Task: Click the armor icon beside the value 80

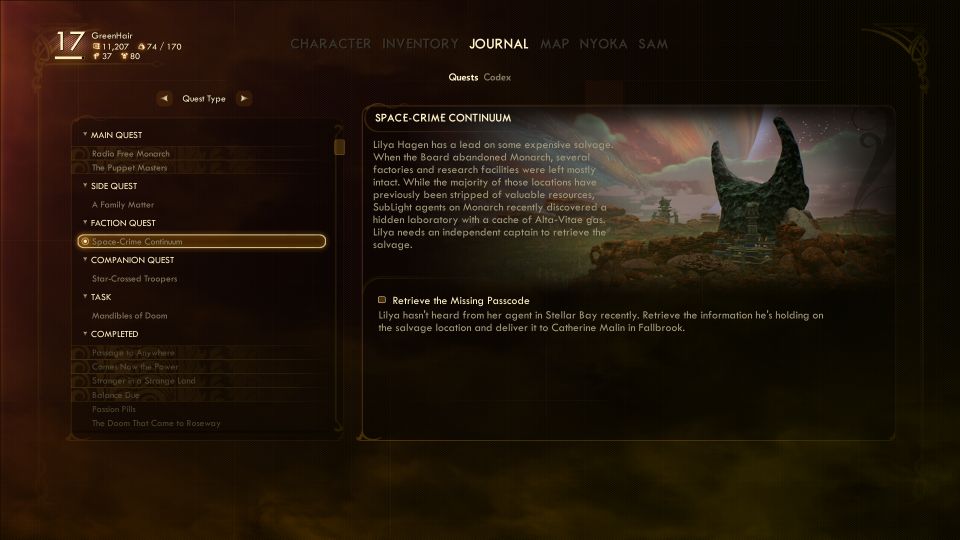Action: click(x=124, y=56)
